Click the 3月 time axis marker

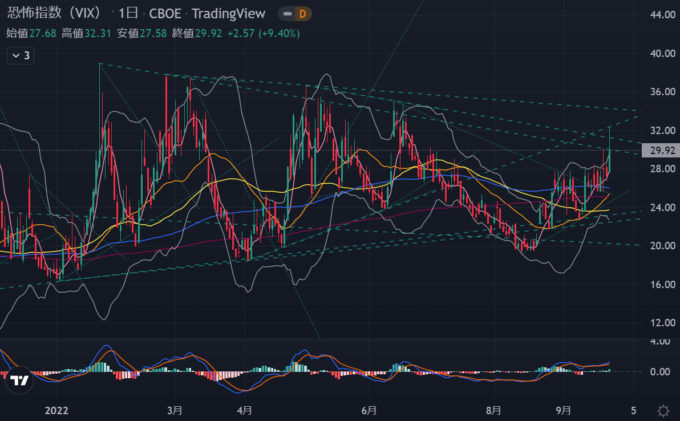[175, 410]
